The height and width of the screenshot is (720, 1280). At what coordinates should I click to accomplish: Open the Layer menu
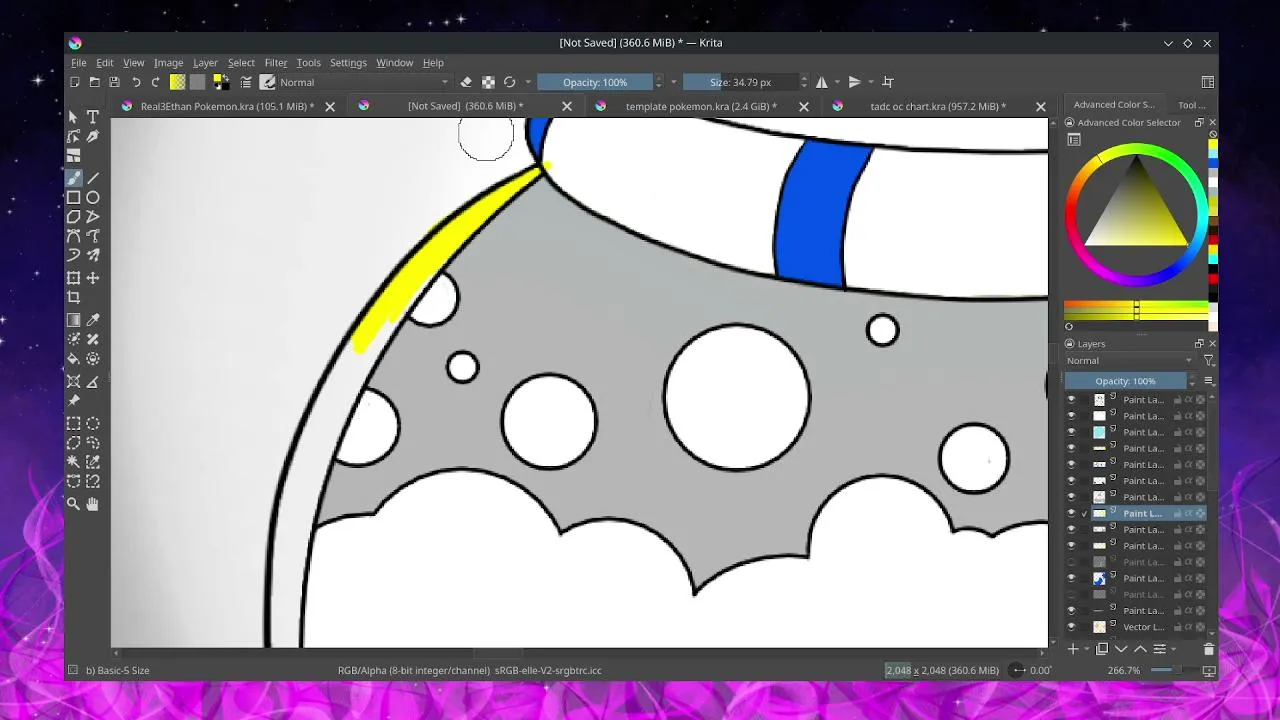(x=205, y=62)
